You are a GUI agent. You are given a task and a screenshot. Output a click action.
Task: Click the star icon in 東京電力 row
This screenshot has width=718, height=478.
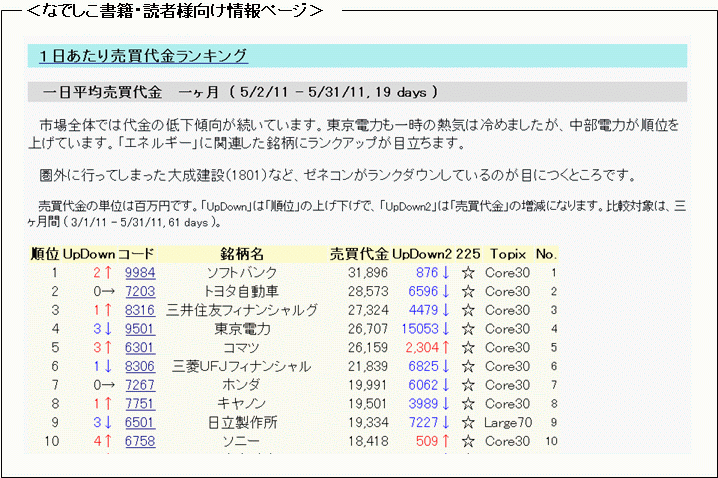(468, 329)
